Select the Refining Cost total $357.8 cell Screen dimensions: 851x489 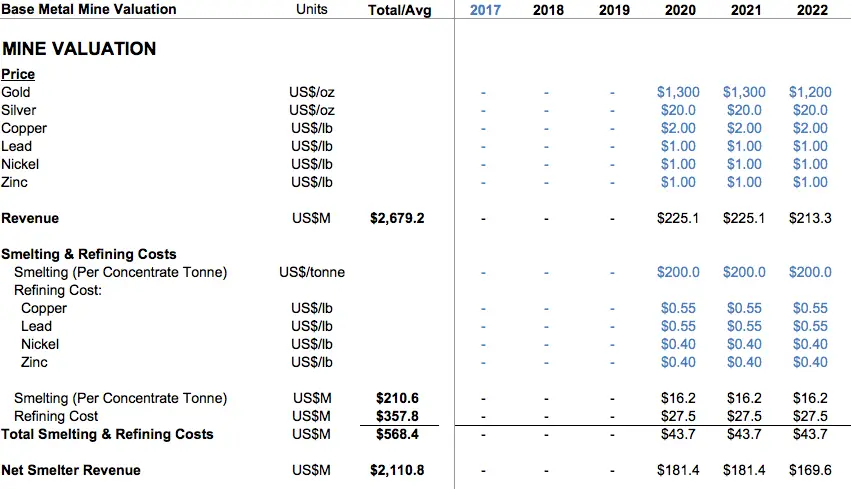[397, 416]
